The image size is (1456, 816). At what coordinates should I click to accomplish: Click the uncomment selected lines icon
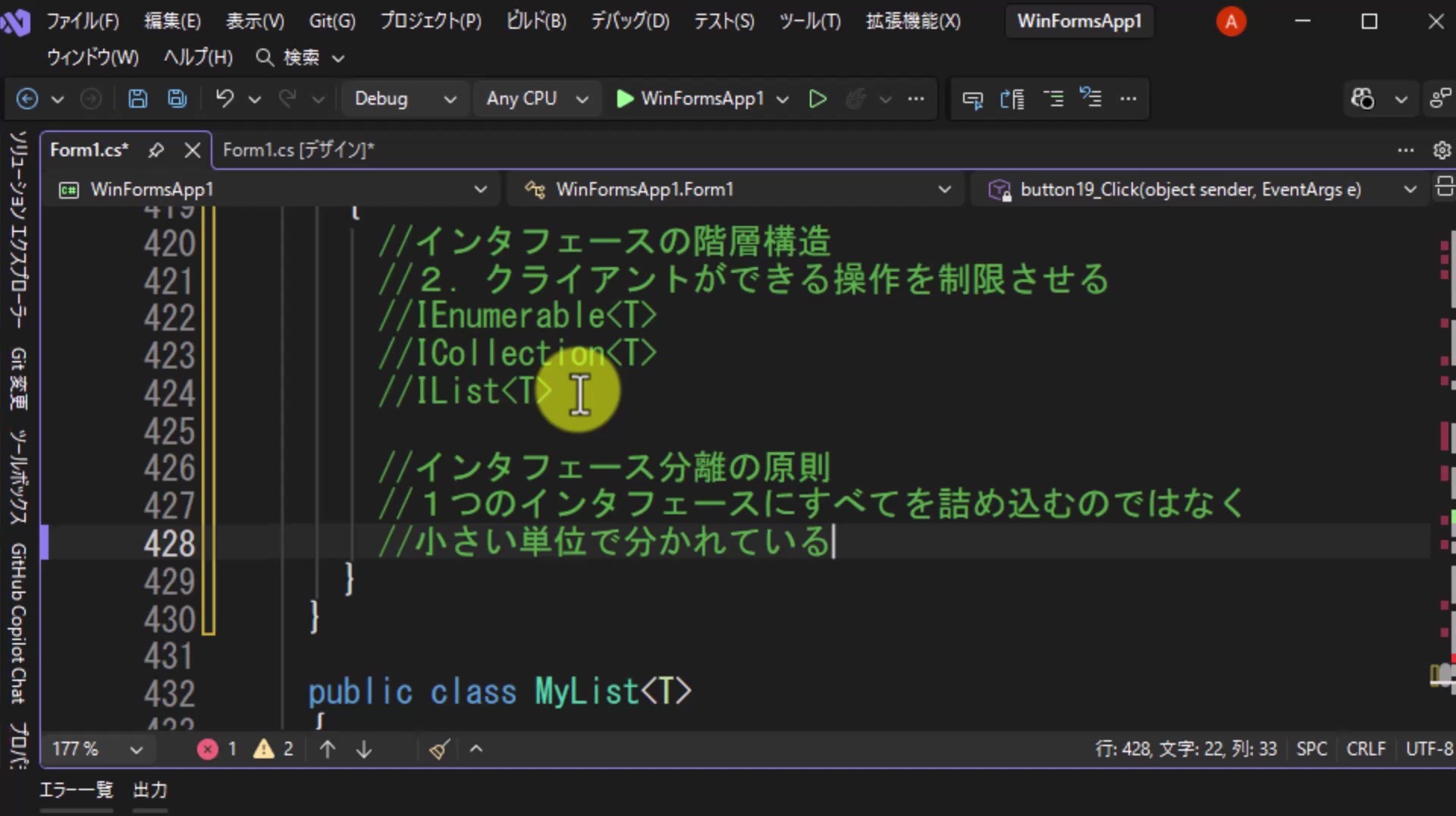(x=1090, y=99)
